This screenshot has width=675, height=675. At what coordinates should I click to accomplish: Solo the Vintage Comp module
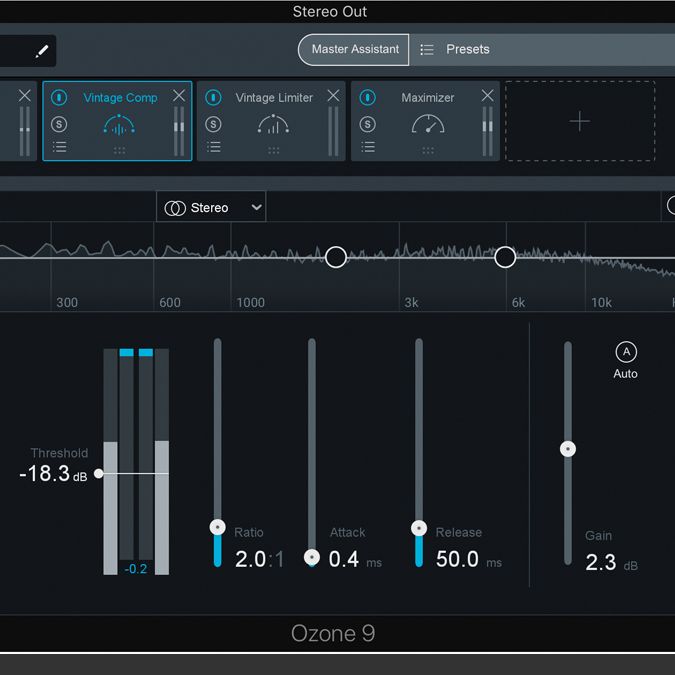click(59, 124)
